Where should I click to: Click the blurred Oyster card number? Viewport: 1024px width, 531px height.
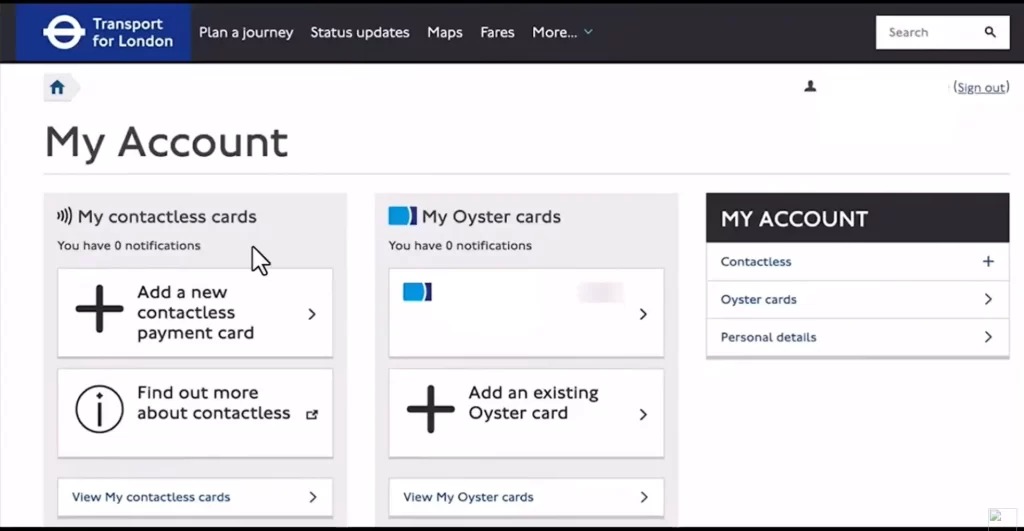(600, 292)
